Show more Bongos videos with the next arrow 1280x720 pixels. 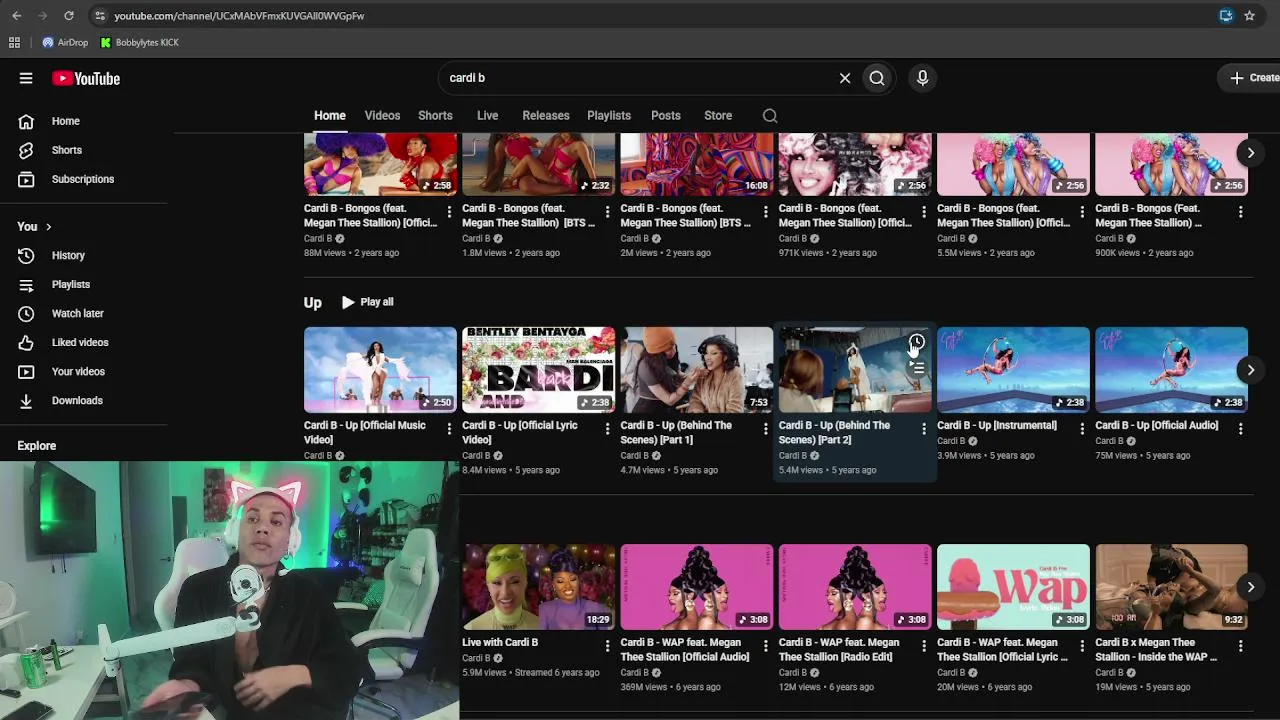coord(1250,153)
